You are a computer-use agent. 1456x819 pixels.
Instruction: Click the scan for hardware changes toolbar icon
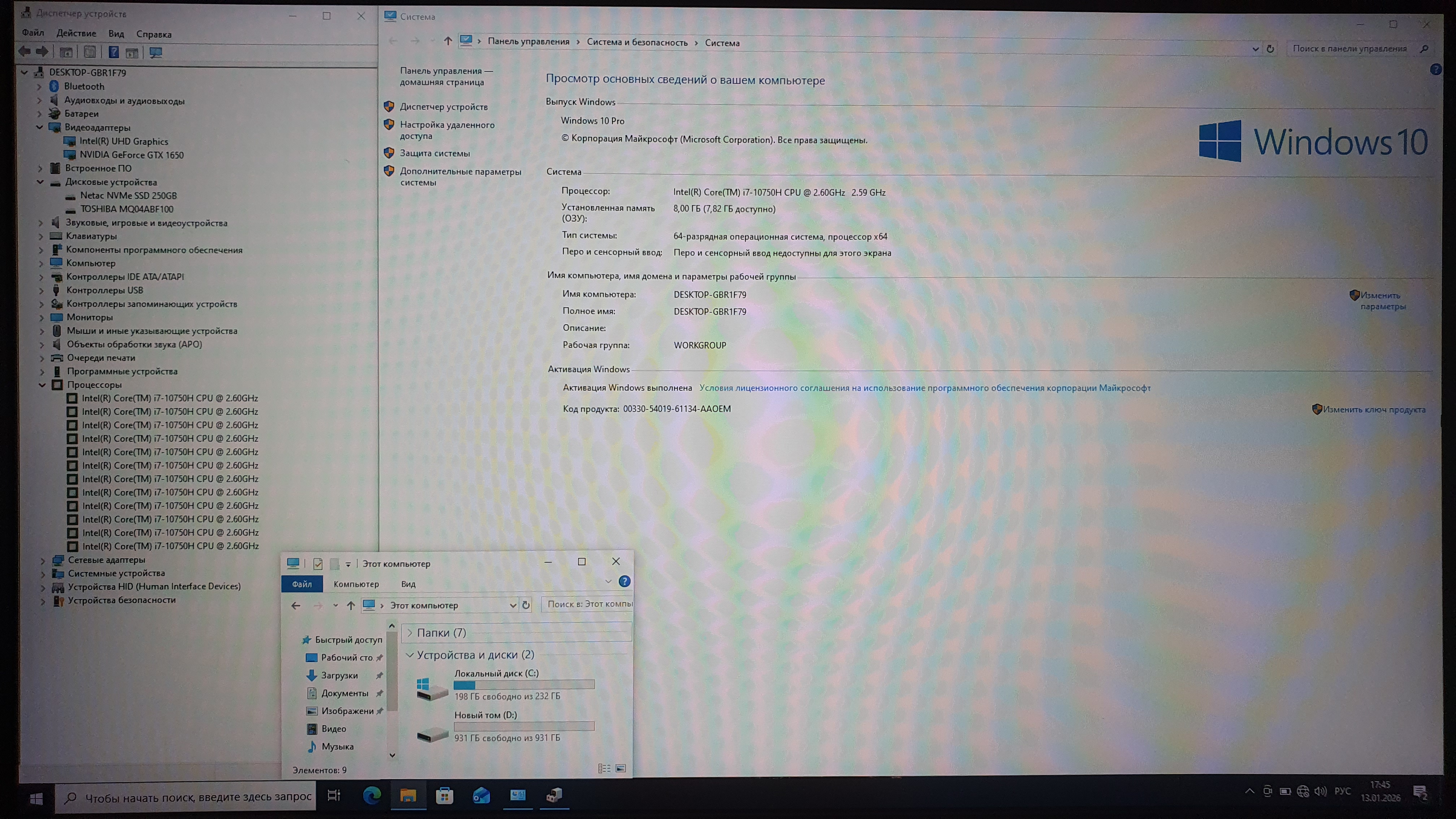(155, 53)
